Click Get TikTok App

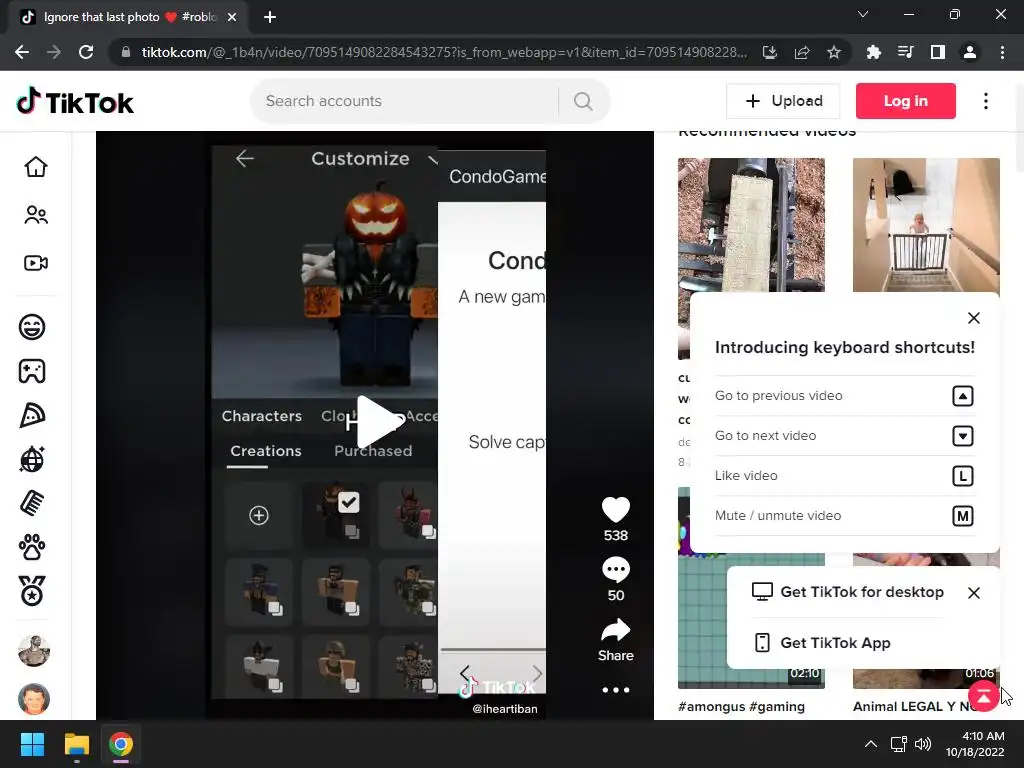point(822,643)
